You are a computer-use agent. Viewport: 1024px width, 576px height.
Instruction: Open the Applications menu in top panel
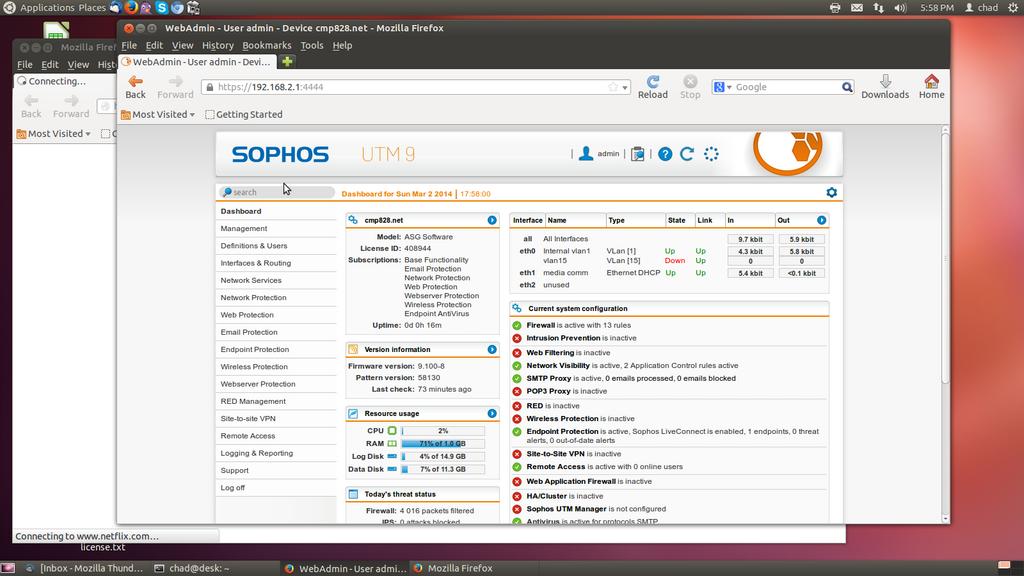[47, 8]
